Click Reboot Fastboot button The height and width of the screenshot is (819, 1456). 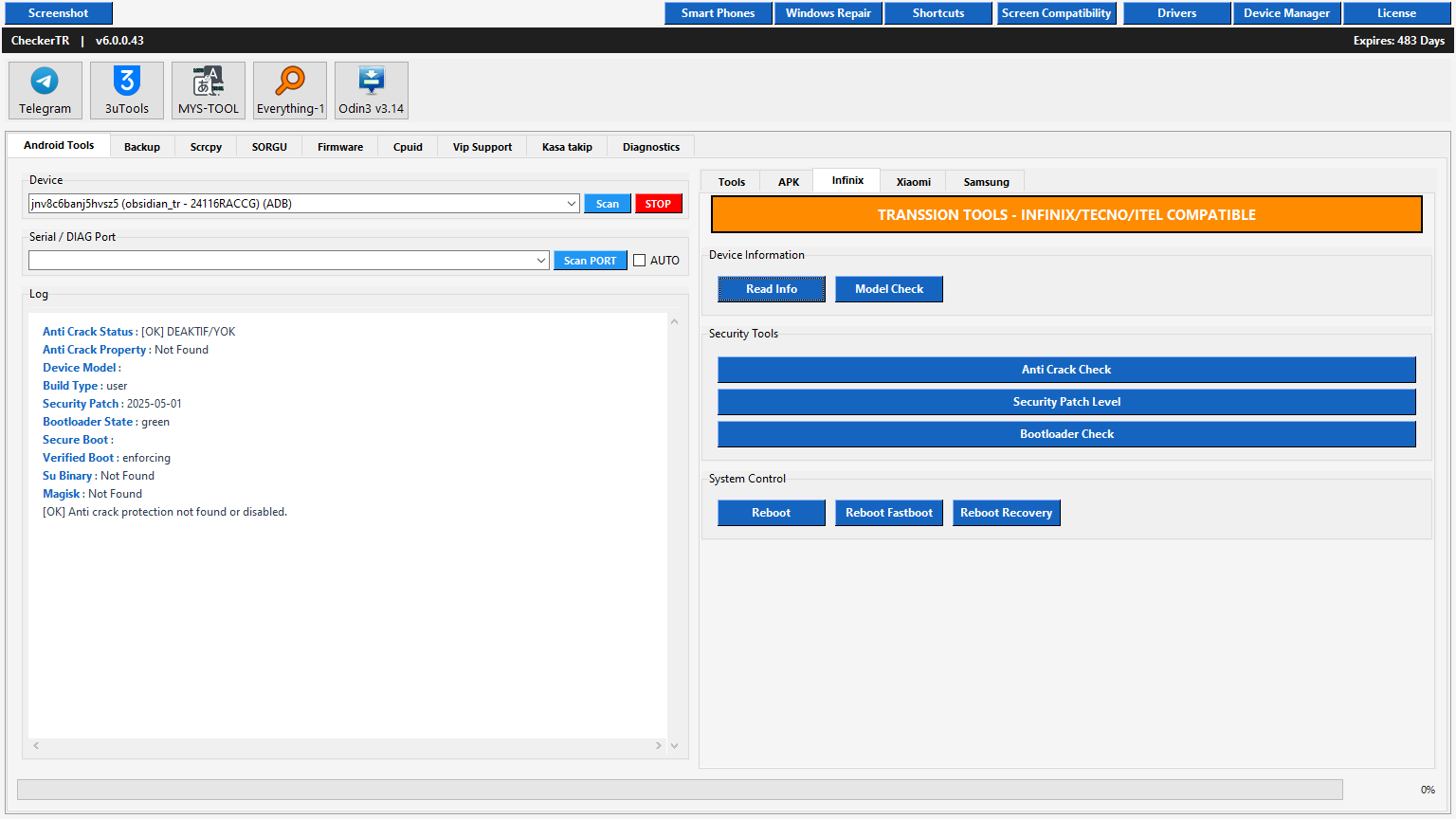tap(889, 513)
